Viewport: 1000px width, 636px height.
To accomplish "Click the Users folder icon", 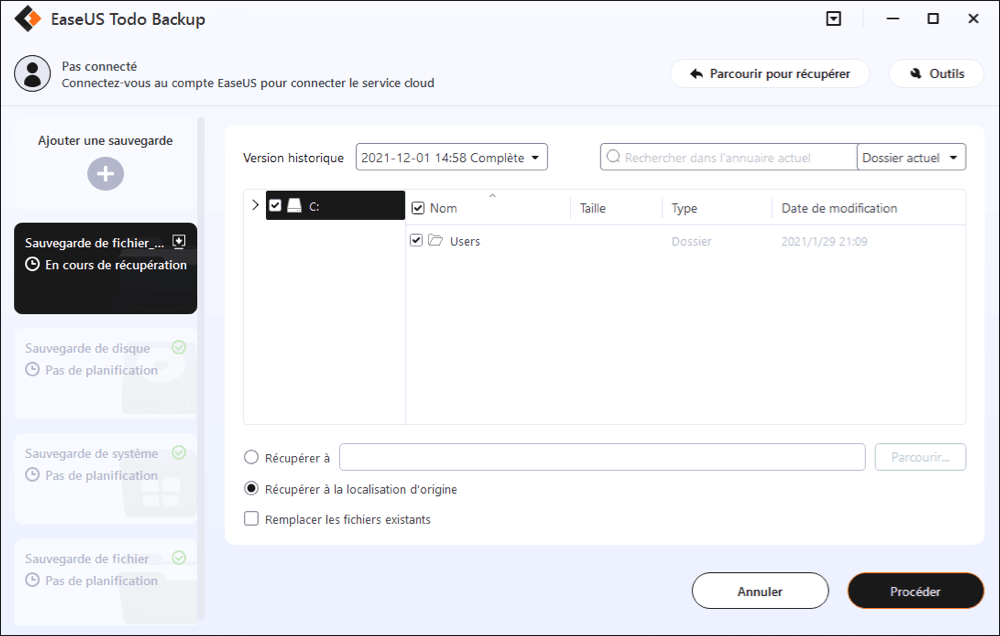I will point(436,240).
